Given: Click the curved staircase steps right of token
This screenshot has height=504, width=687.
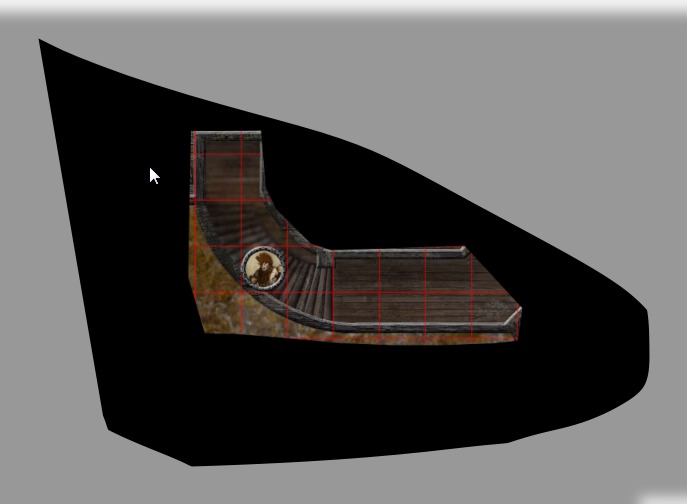Looking at the screenshot, I should pyautogui.click(x=305, y=285).
